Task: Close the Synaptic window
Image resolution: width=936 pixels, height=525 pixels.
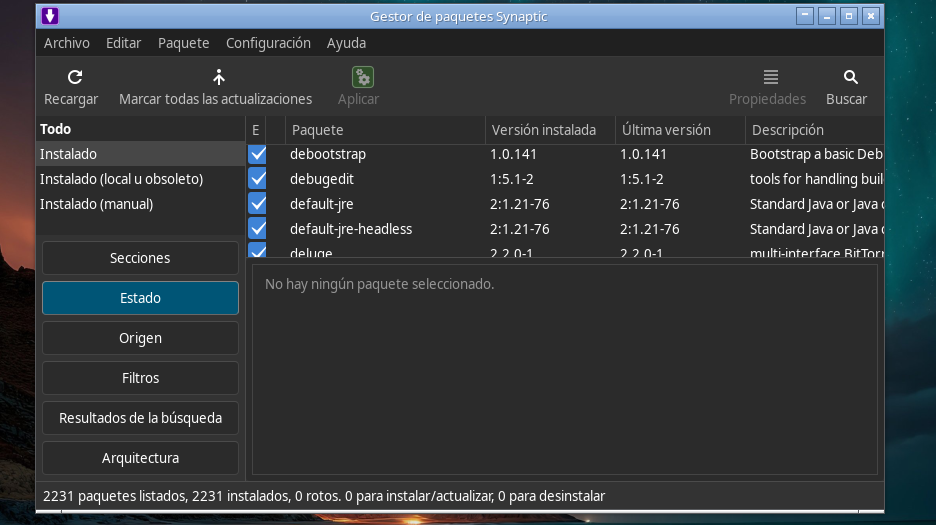Action: click(871, 16)
